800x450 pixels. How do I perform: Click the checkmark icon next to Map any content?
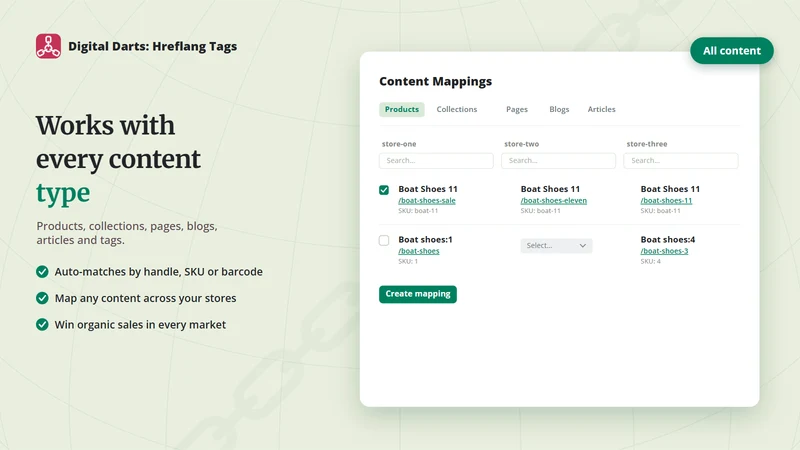coord(42,298)
